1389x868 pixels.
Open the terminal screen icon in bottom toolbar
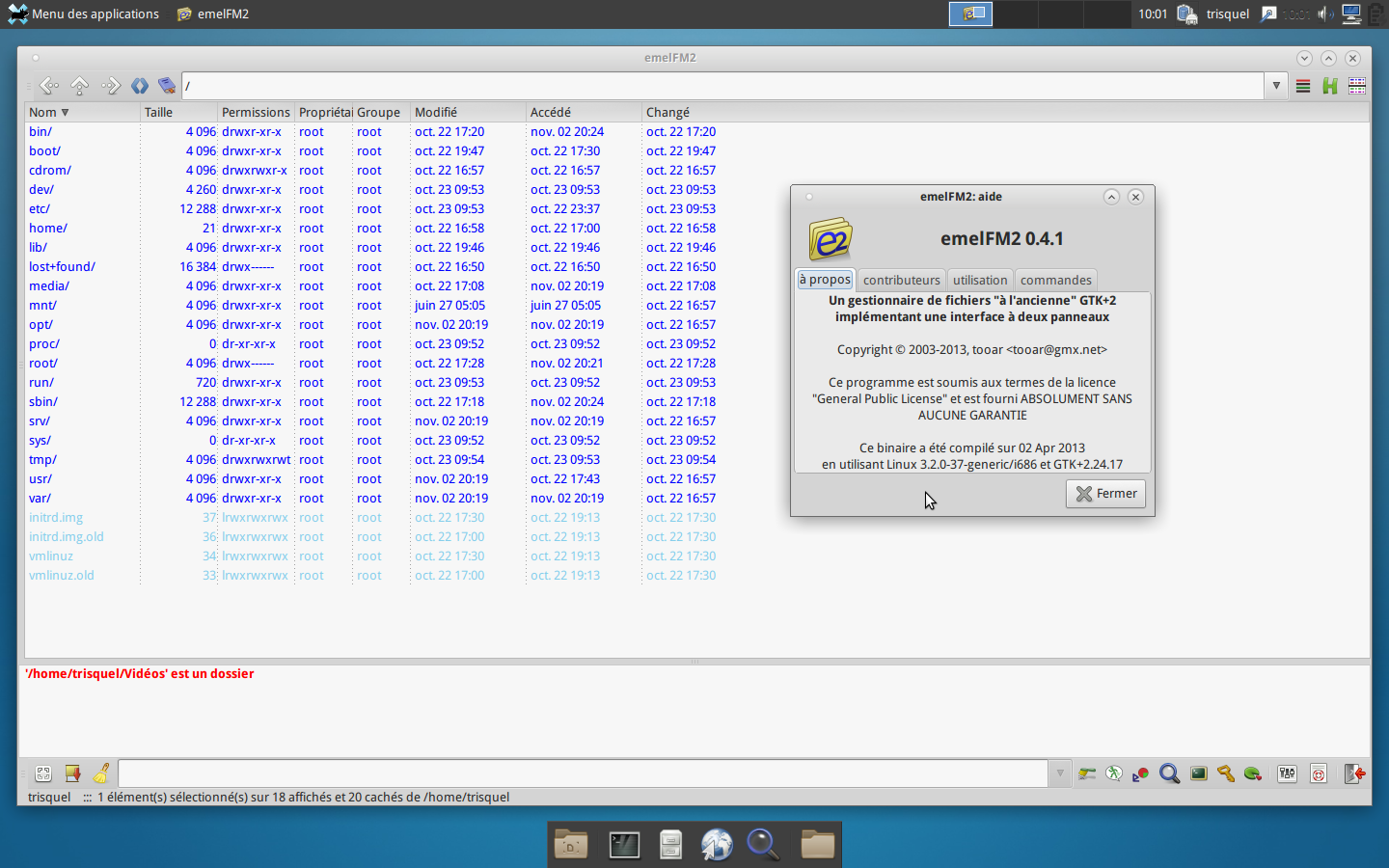pos(1199,773)
